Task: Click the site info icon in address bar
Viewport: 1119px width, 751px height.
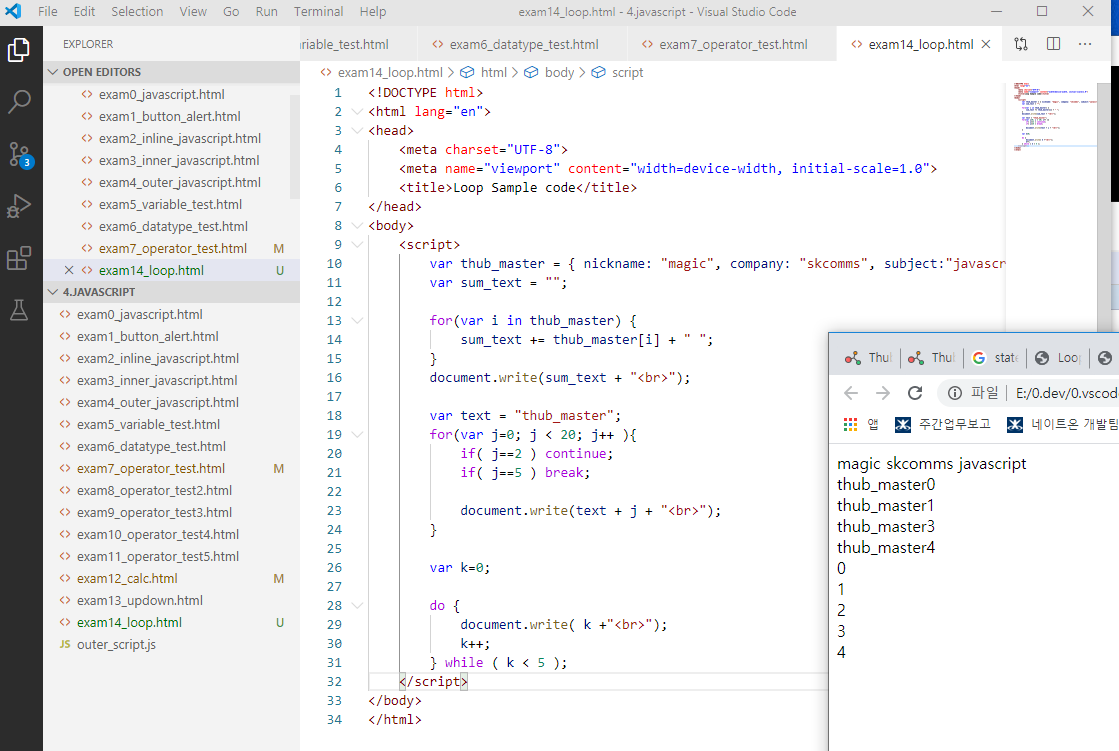Action: point(954,393)
